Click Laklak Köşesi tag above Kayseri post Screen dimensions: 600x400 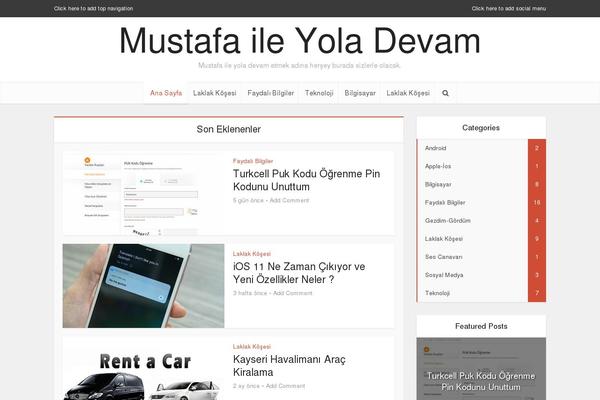(x=252, y=346)
